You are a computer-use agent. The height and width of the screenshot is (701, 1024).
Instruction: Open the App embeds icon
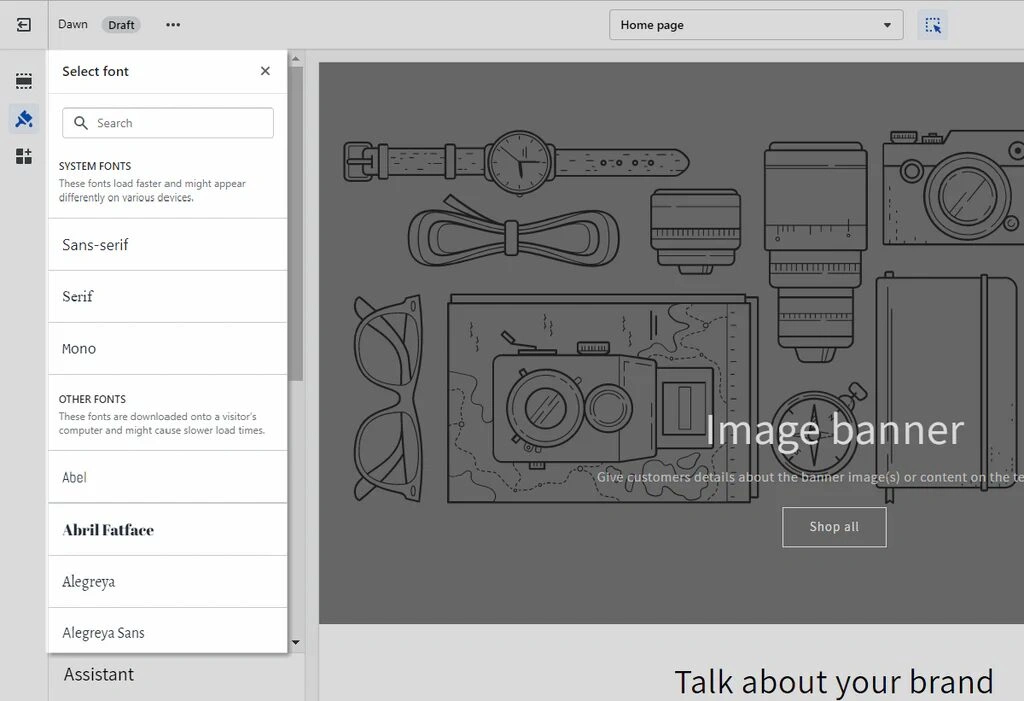click(x=24, y=156)
